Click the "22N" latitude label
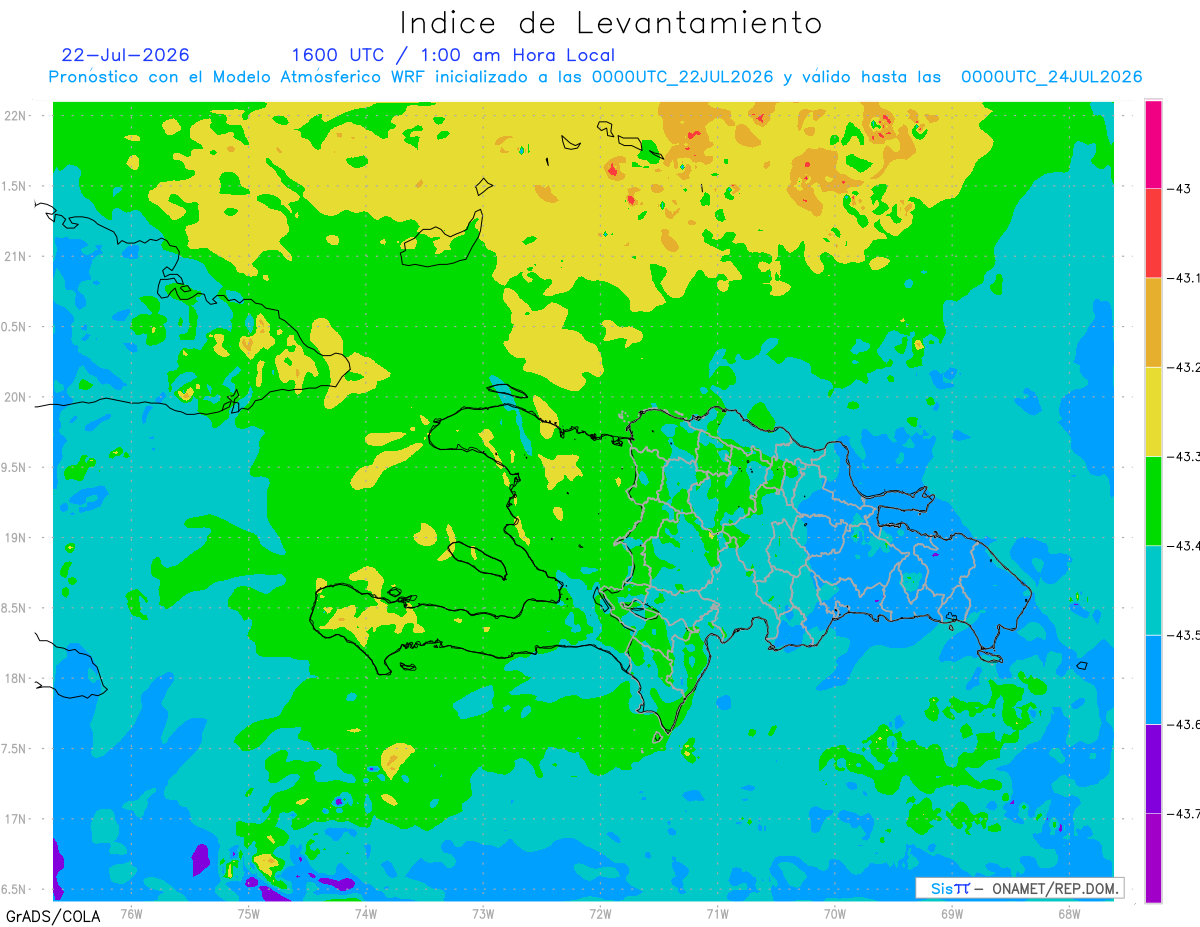Image resolution: width=1200 pixels, height=927 pixels. pyautogui.click(x=15, y=115)
